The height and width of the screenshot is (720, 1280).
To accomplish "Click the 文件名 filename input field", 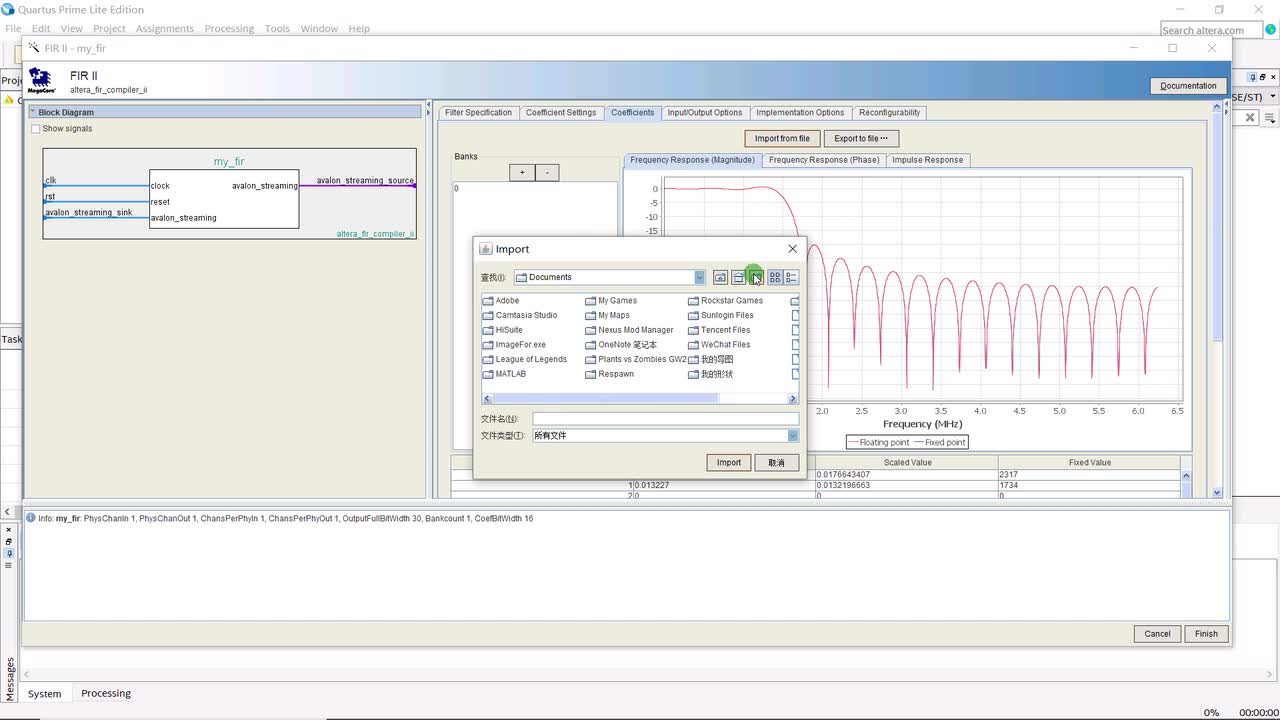I will [x=666, y=419].
